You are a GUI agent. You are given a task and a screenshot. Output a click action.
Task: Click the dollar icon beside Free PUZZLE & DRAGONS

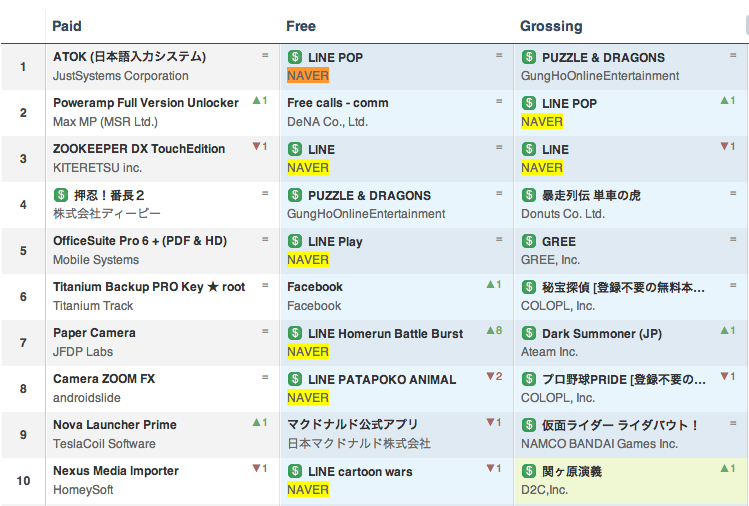(x=295, y=195)
